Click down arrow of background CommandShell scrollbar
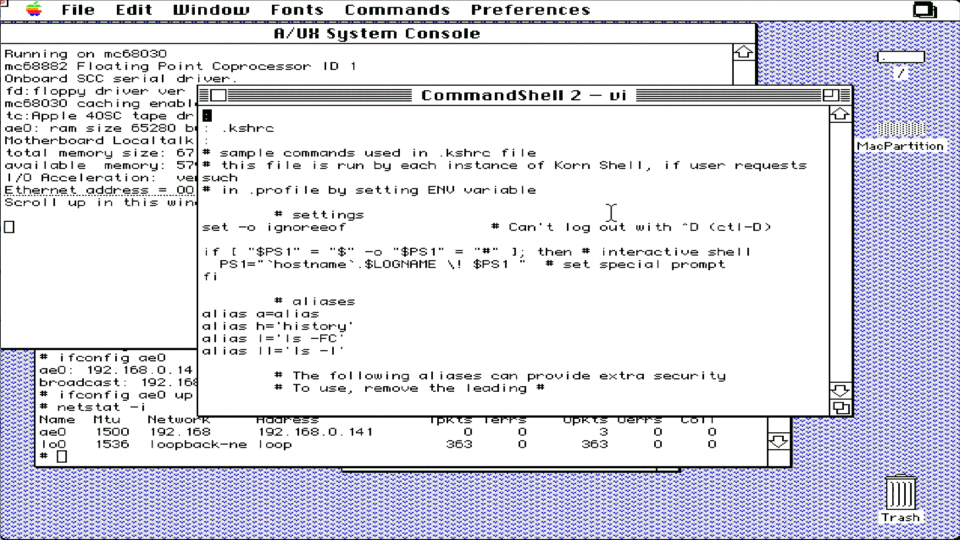 click(x=778, y=441)
